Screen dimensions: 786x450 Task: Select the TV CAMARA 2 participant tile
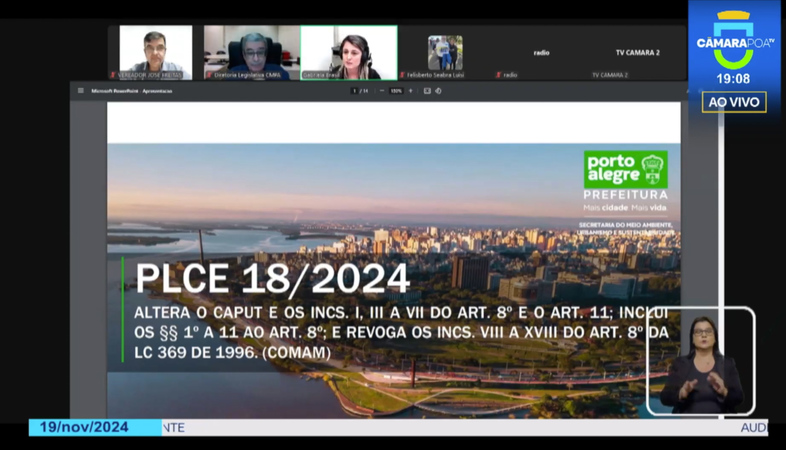pos(638,53)
